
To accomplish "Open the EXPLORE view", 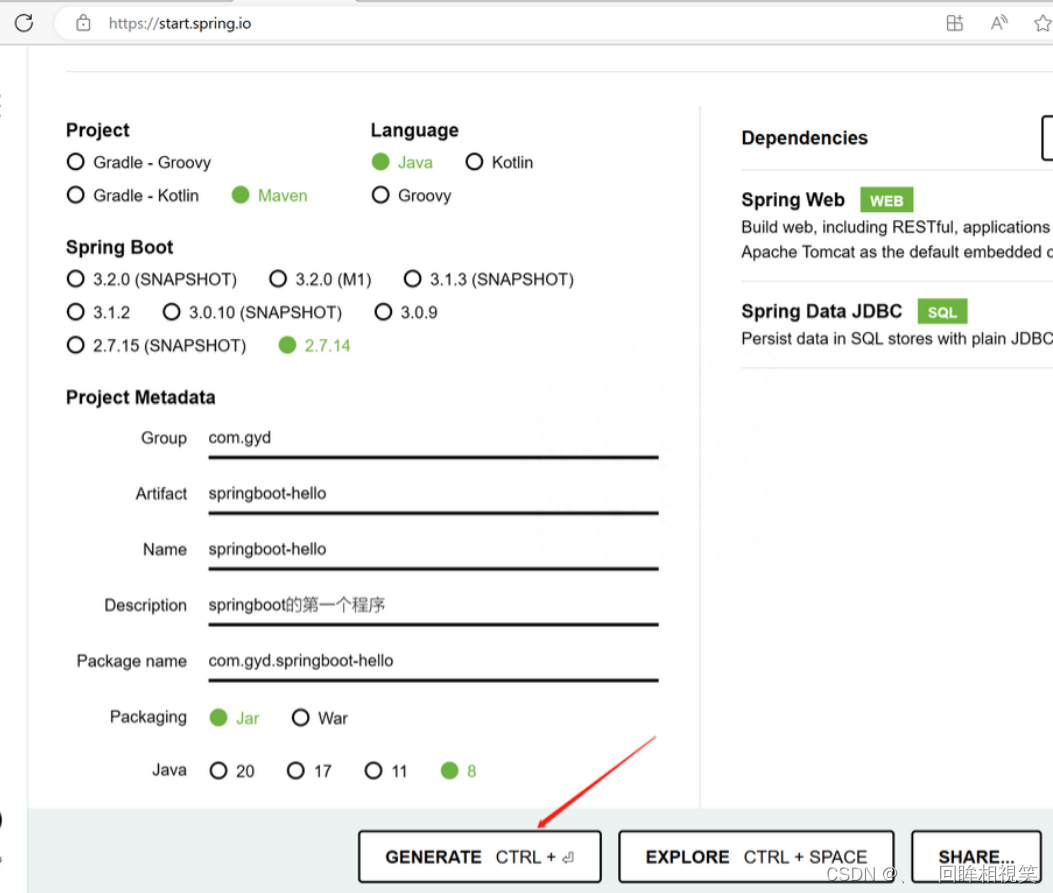I will point(755,856).
